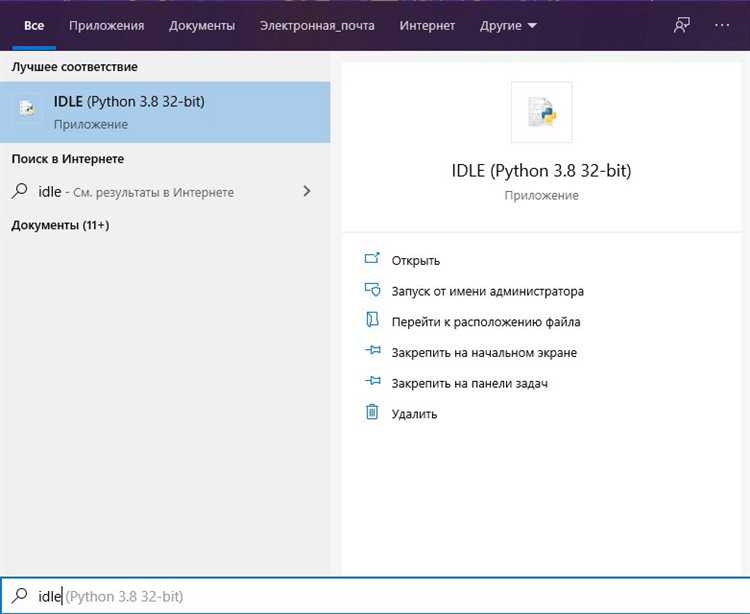Image resolution: width=750 pixels, height=614 pixels.
Task: Click the open window icon beside "Открыть"
Action: point(372,258)
